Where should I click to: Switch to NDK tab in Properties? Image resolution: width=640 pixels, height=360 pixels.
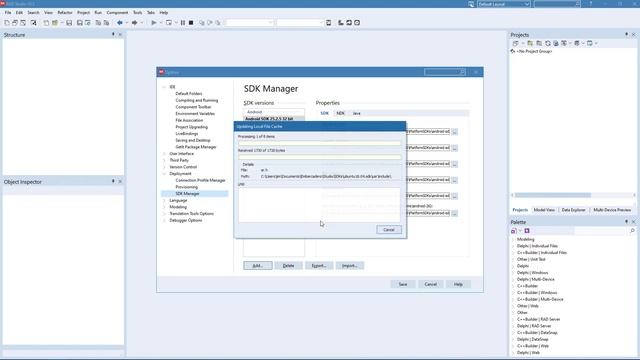340,113
